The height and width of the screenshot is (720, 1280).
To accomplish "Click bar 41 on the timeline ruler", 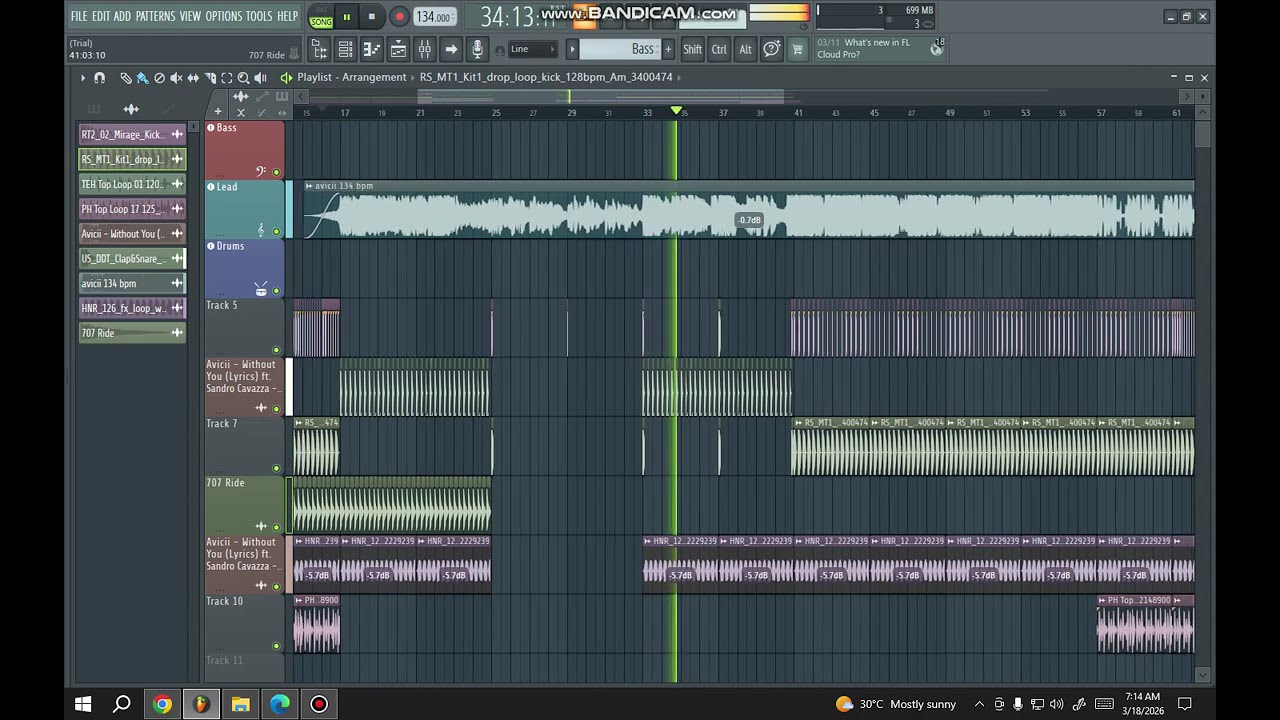I will [798, 113].
